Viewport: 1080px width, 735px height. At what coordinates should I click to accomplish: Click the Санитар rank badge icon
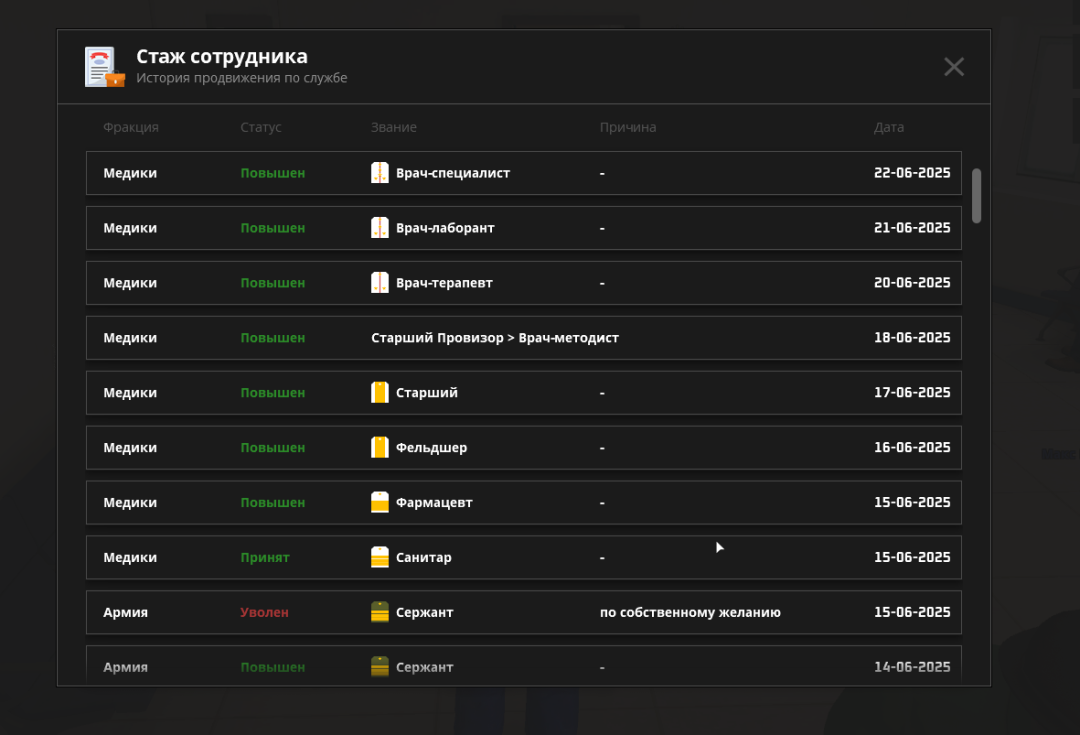(x=380, y=558)
